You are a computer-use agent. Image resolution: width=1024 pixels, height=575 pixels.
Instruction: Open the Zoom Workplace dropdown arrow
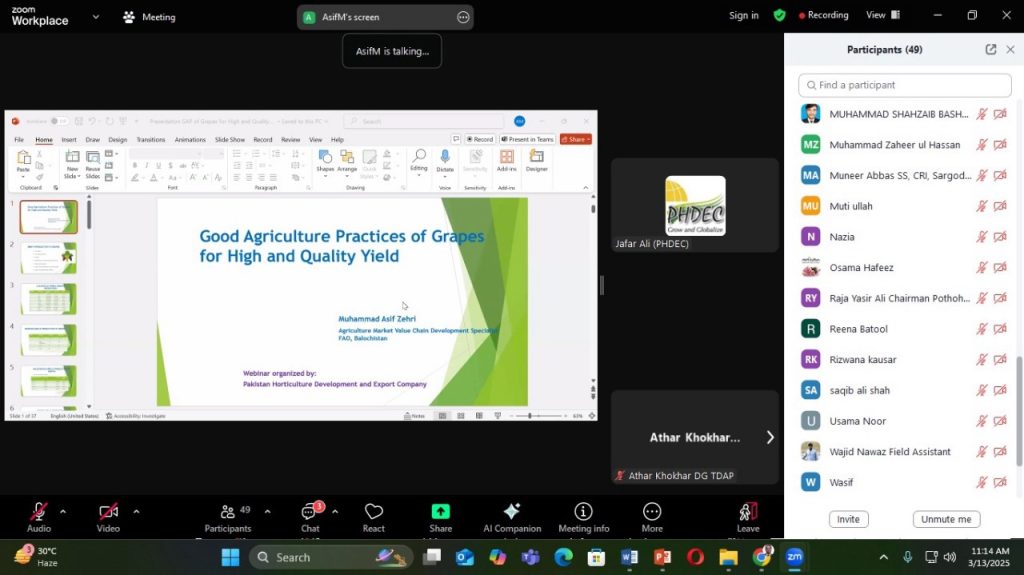click(x=95, y=17)
